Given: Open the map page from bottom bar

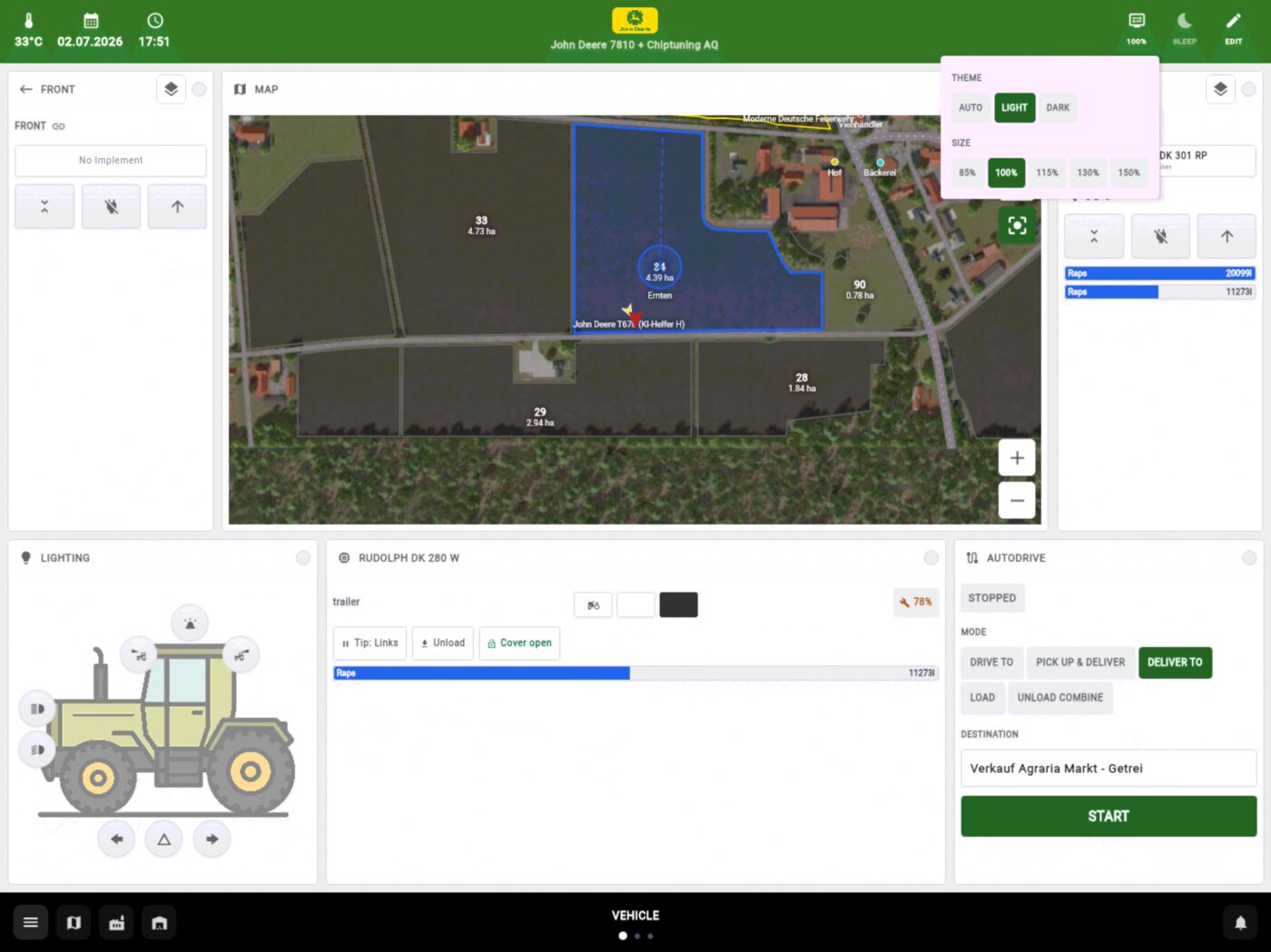Looking at the screenshot, I should (74, 923).
